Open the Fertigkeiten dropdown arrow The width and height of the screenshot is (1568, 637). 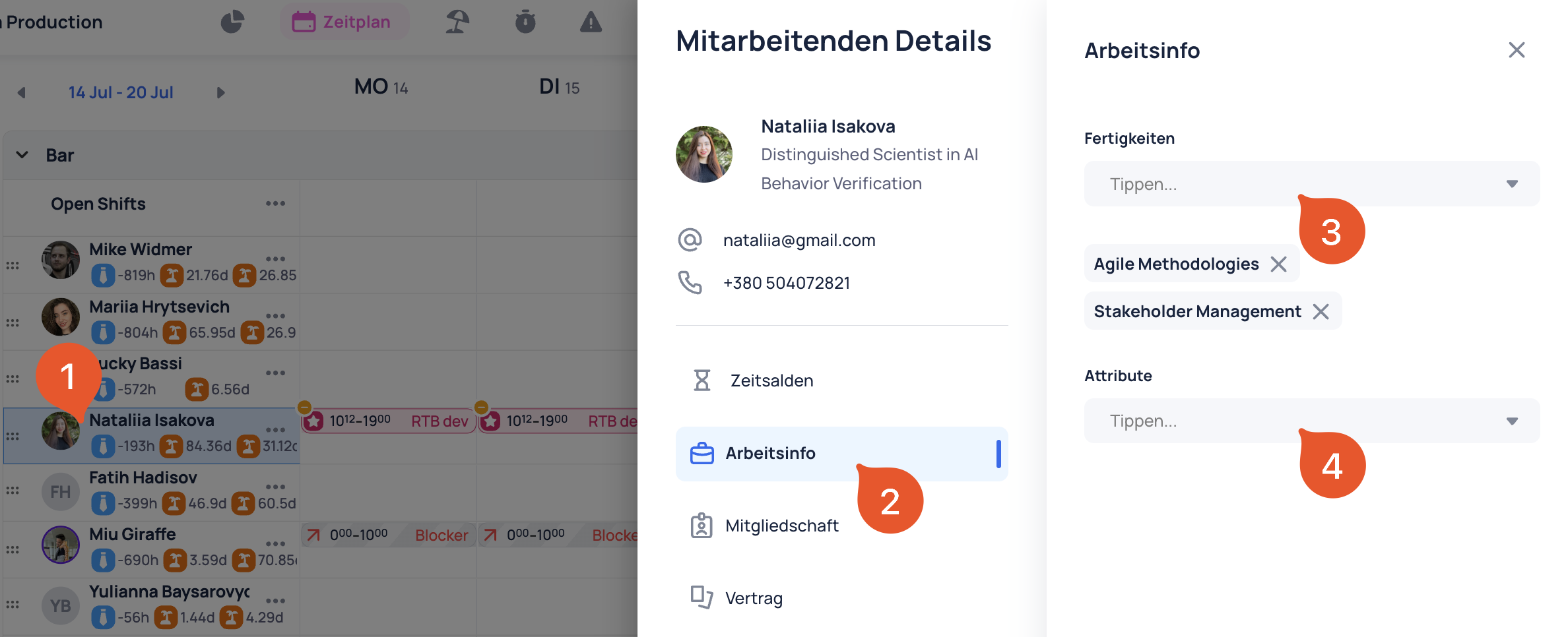point(1512,184)
